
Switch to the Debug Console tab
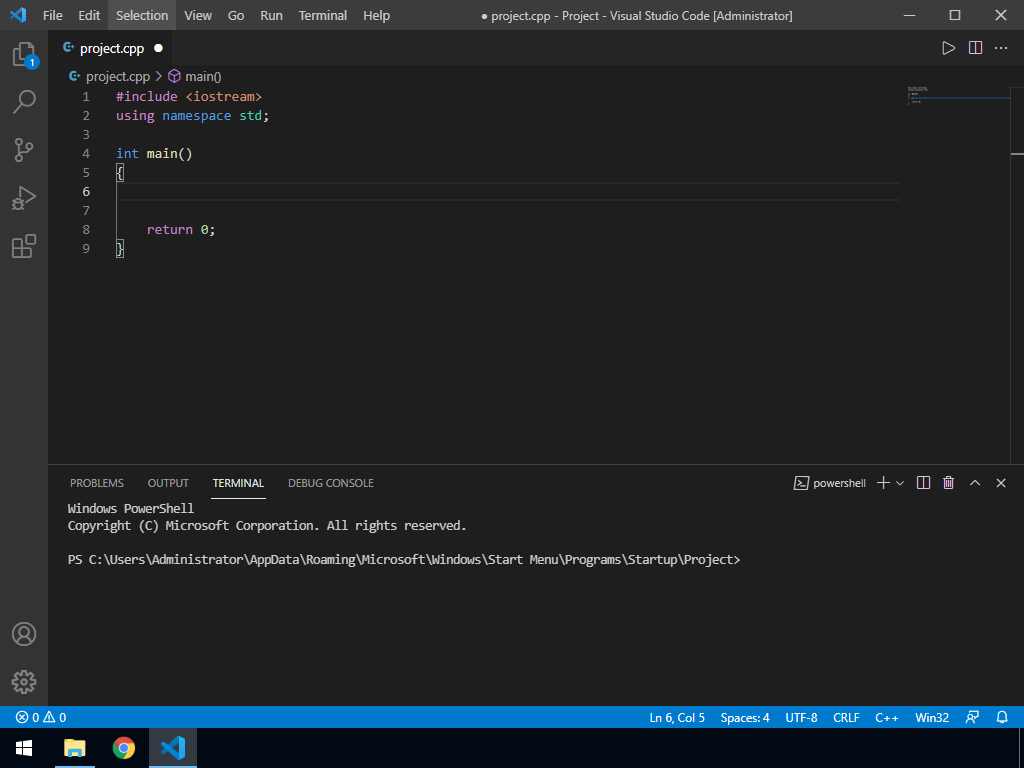330,483
